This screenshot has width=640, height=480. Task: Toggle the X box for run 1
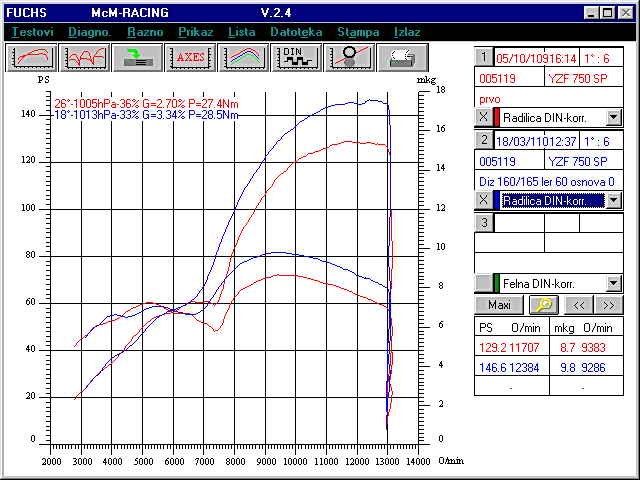483,116
